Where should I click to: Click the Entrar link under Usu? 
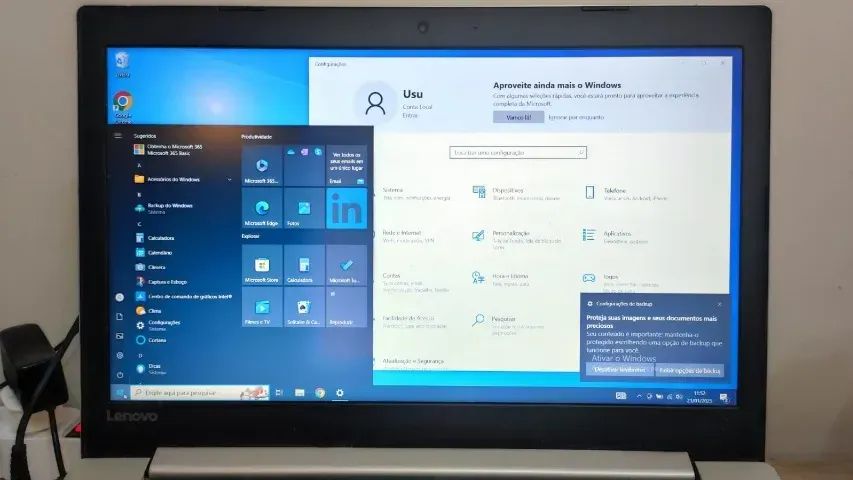pos(410,115)
